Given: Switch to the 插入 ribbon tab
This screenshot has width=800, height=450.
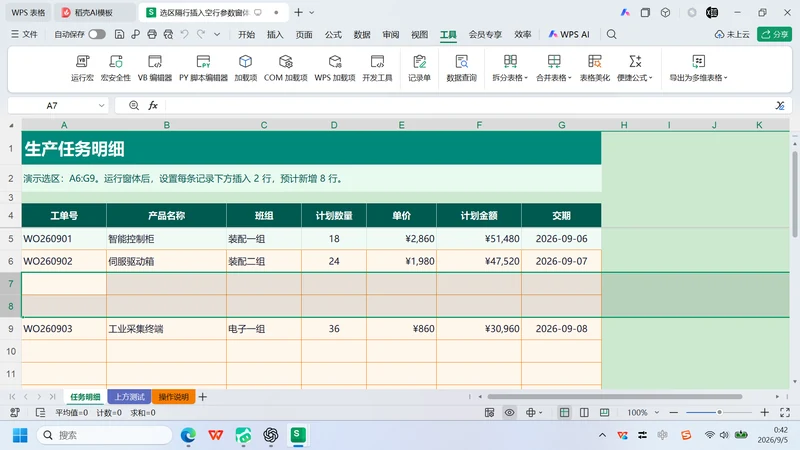Looking at the screenshot, I should coord(275,34).
